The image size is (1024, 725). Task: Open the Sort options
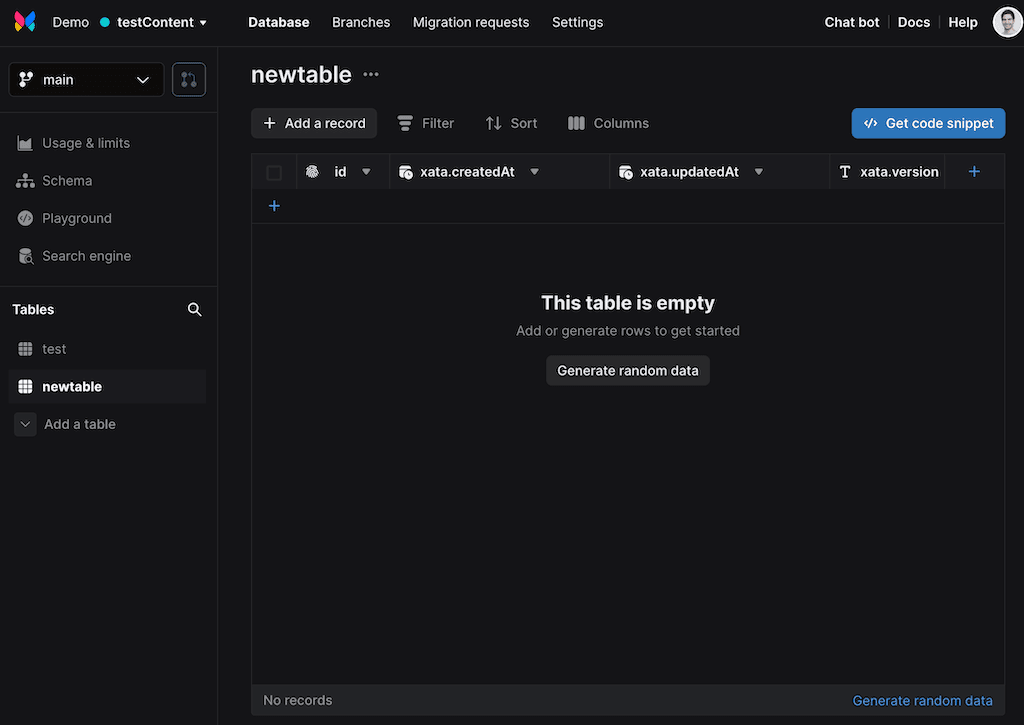click(511, 123)
